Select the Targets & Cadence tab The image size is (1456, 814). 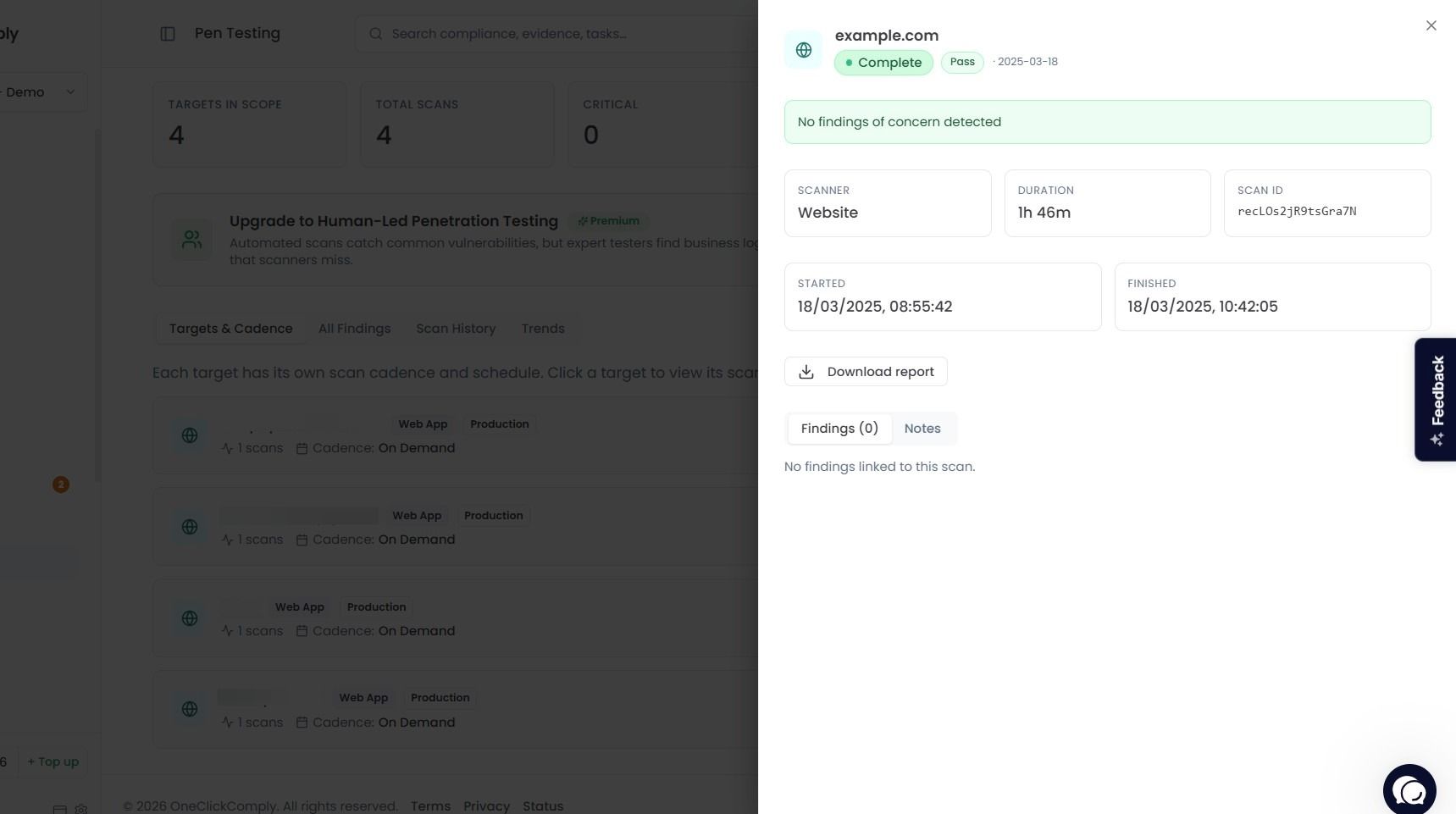(x=230, y=329)
